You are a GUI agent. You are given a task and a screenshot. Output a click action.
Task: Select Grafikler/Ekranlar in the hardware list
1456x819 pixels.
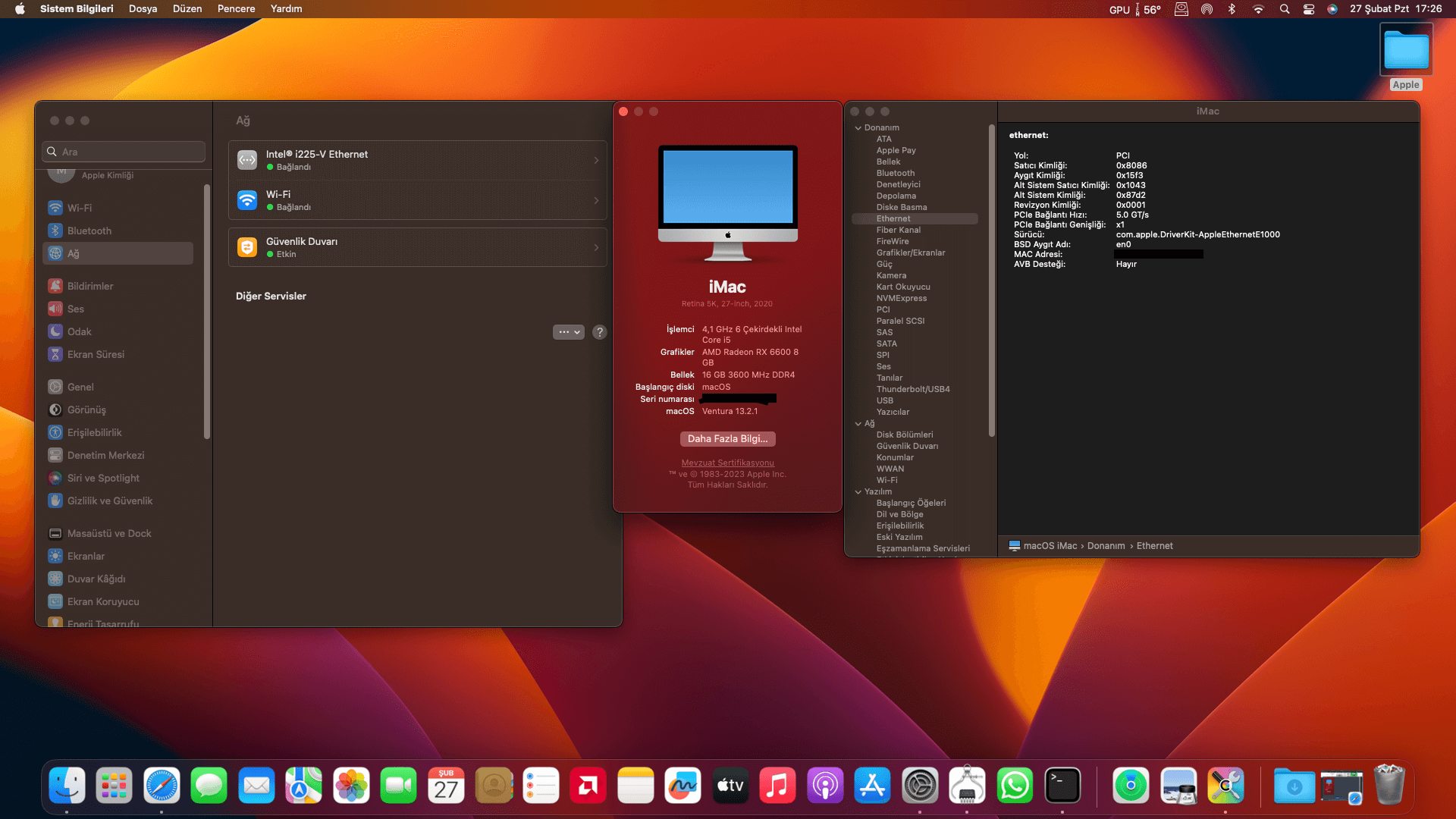pyautogui.click(x=911, y=253)
